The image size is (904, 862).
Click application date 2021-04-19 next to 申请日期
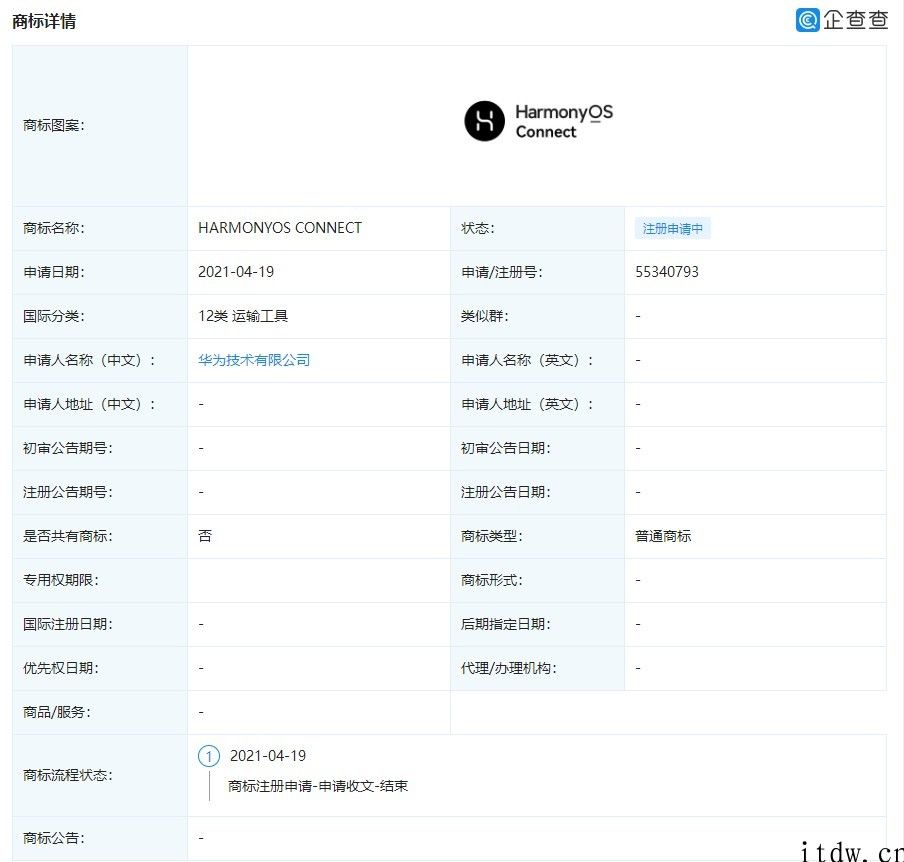click(236, 272)
